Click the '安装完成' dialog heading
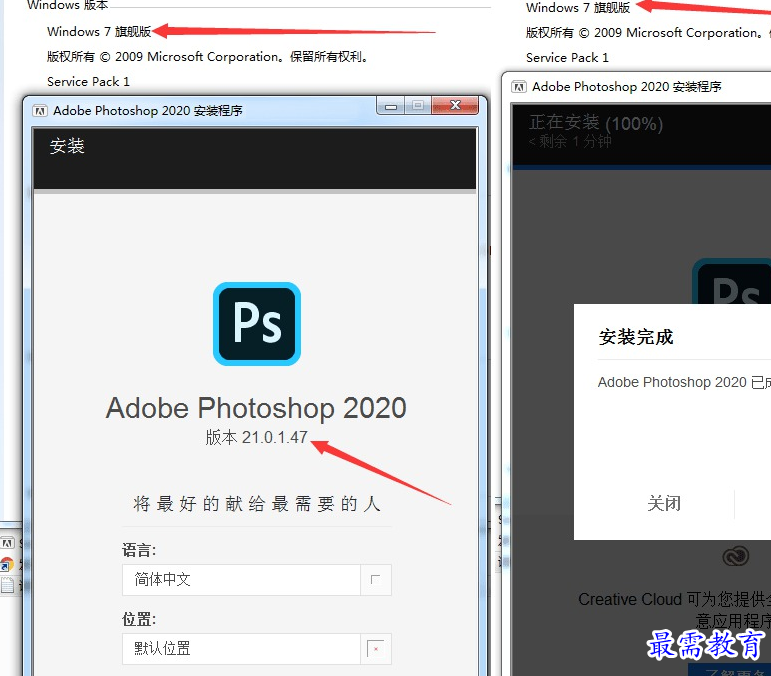 (636, 337)
